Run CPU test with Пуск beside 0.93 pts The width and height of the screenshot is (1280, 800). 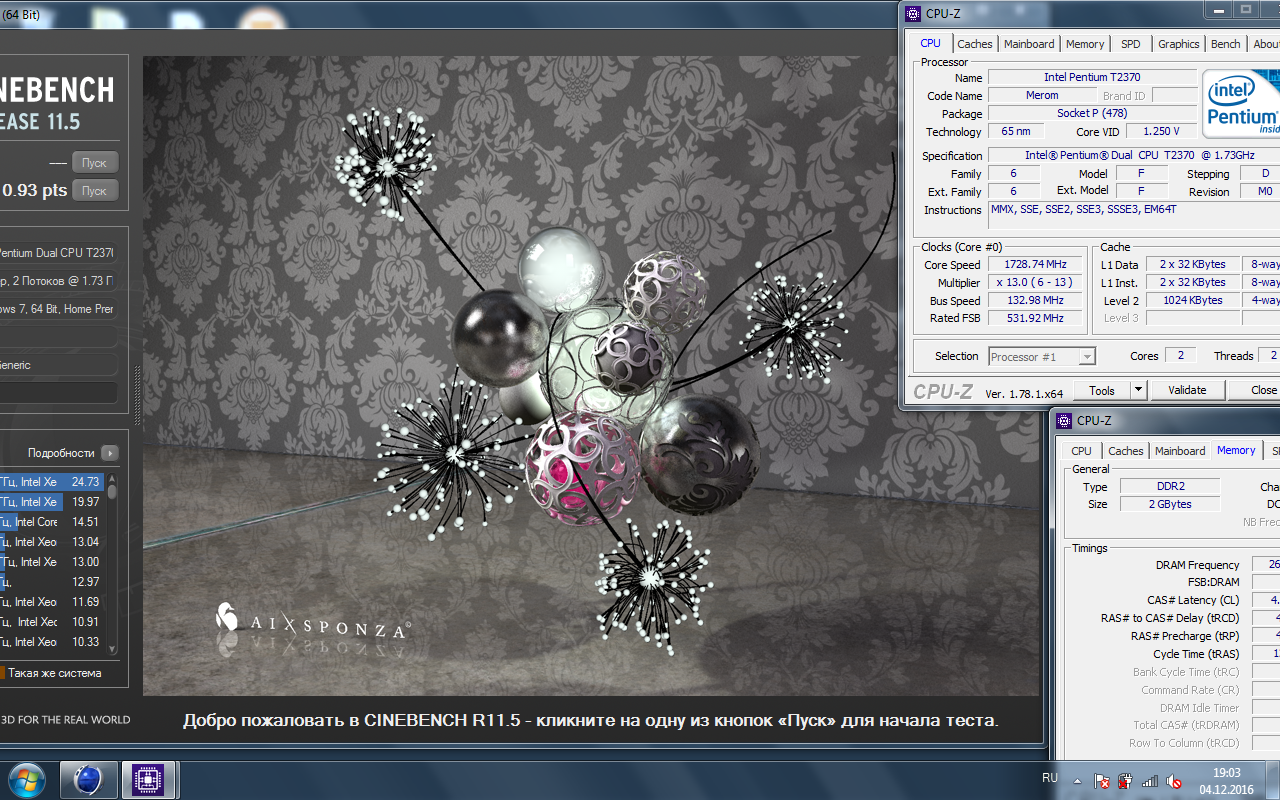pyautogui.click(x=94, y=190)
